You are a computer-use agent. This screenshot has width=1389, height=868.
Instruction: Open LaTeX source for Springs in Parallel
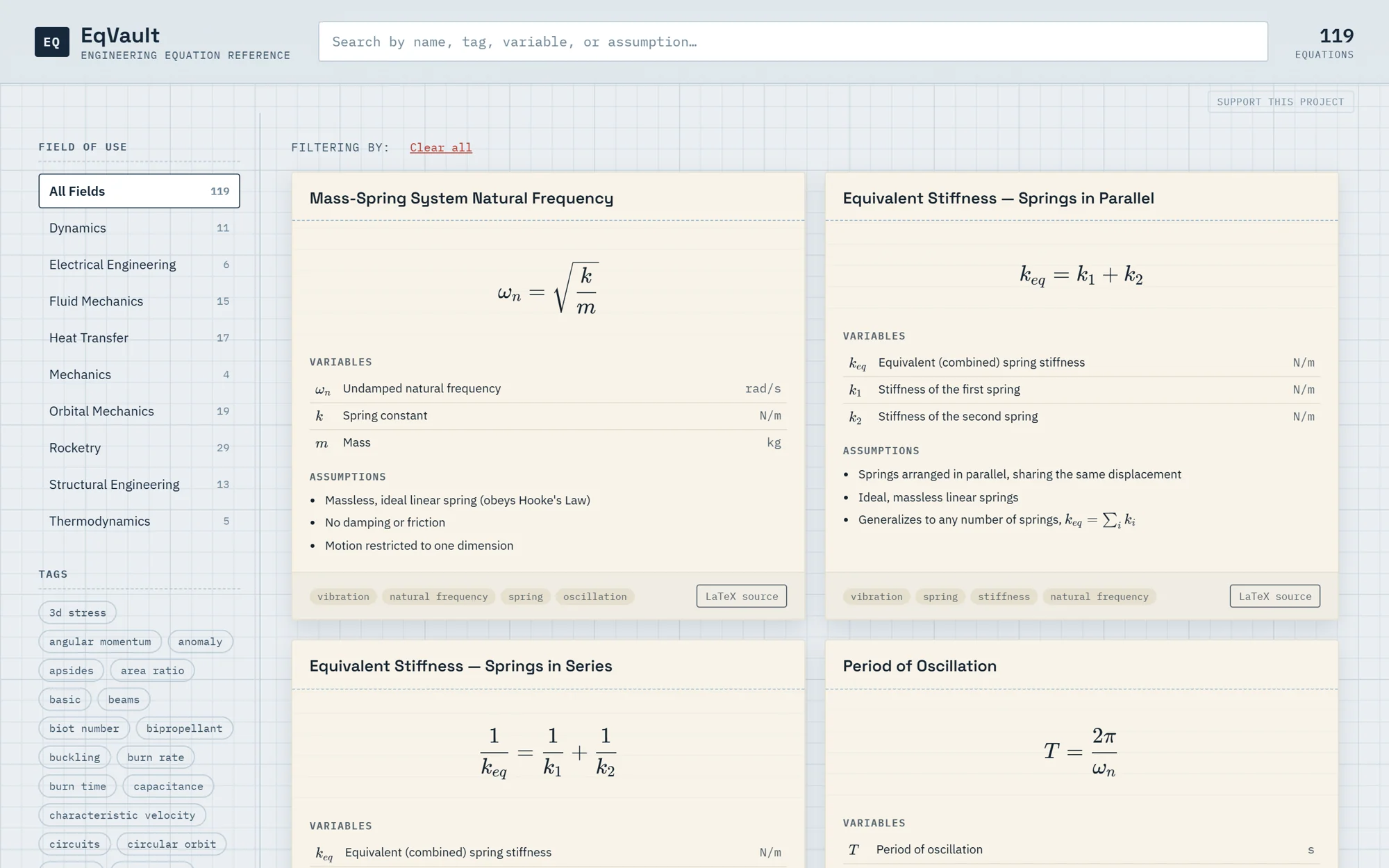pos(1275,596)
